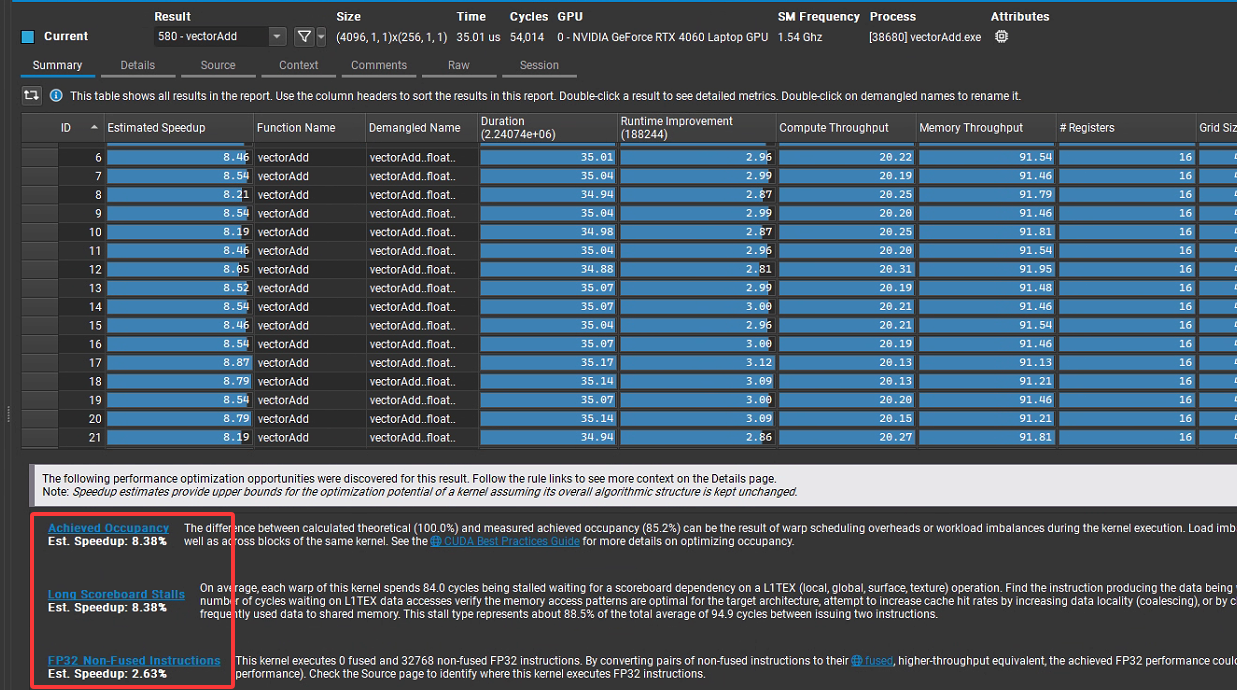Open the Source tab
Viewport: 1237px width, 690px height.
pos(218,65)
